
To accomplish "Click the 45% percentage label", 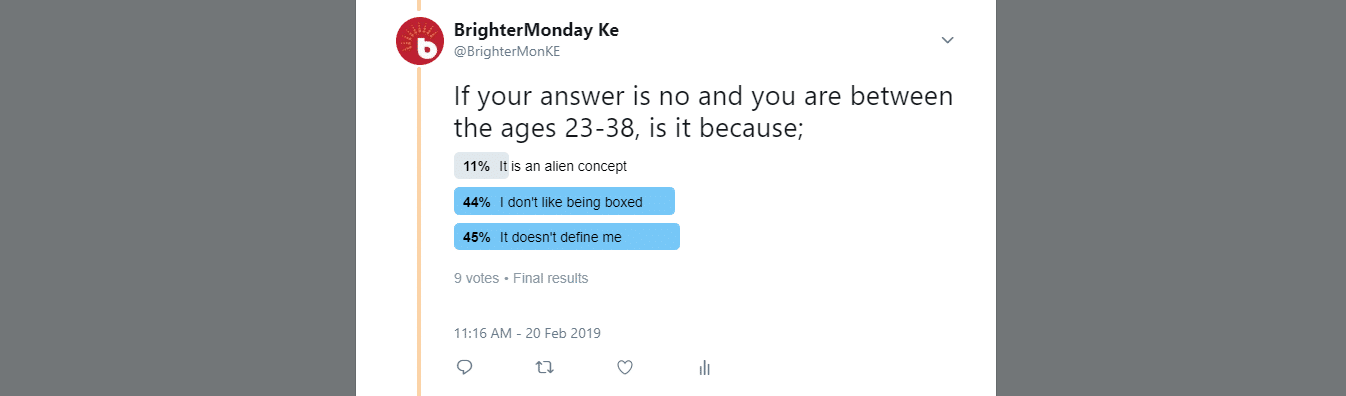I will [476, 237].
